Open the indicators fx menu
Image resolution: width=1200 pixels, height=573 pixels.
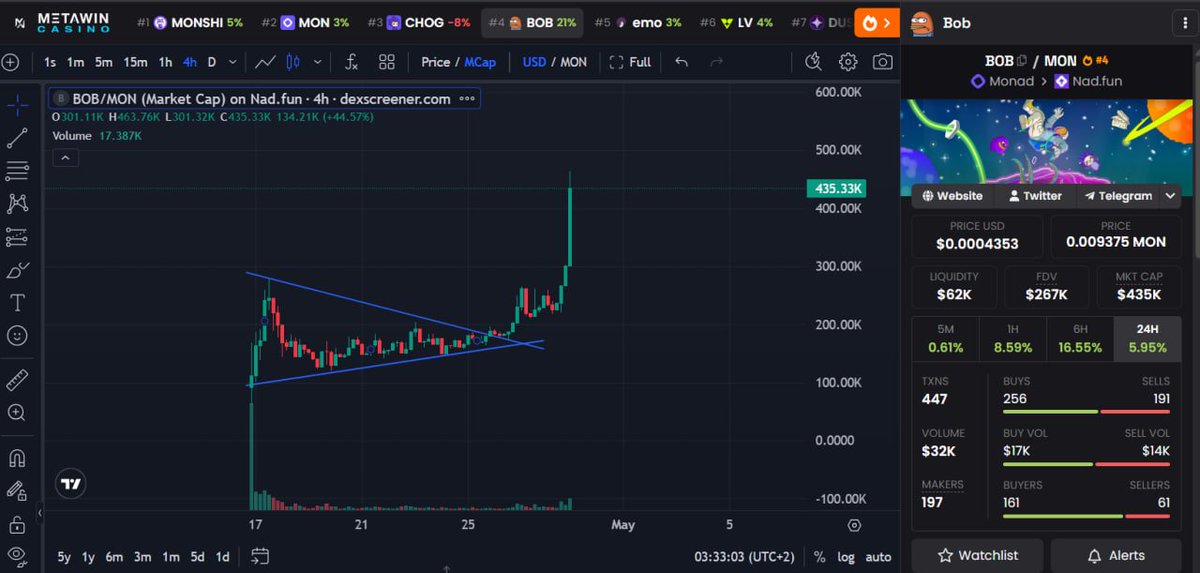(x=351, y=62)
